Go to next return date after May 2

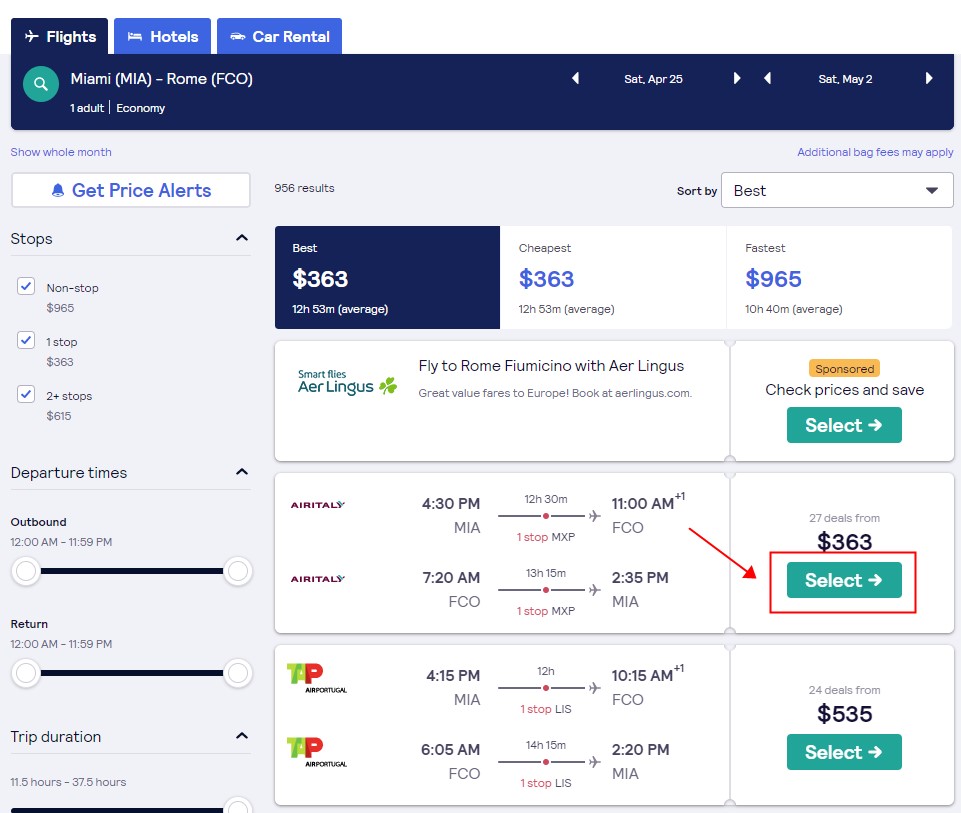(x=929, y=78)
